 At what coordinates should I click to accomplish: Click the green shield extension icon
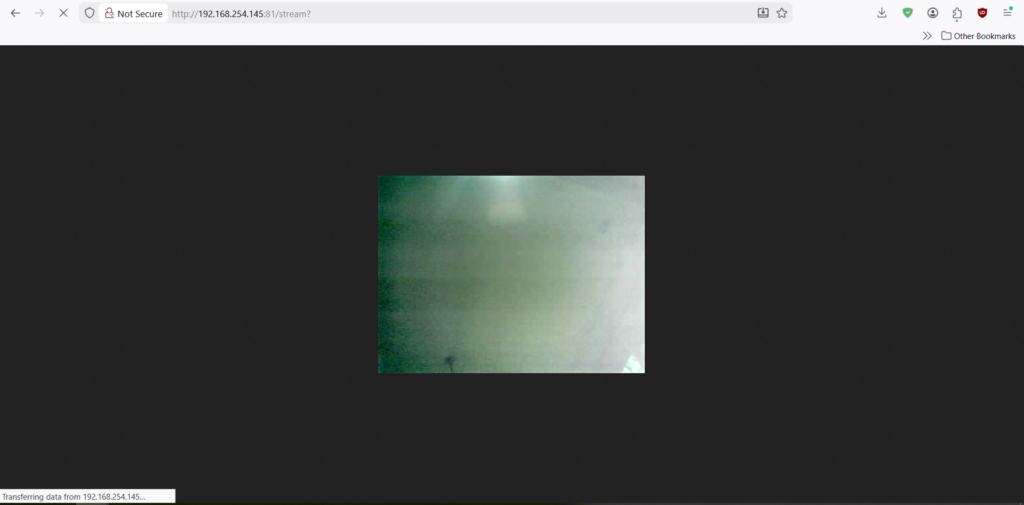pos(908,13)
